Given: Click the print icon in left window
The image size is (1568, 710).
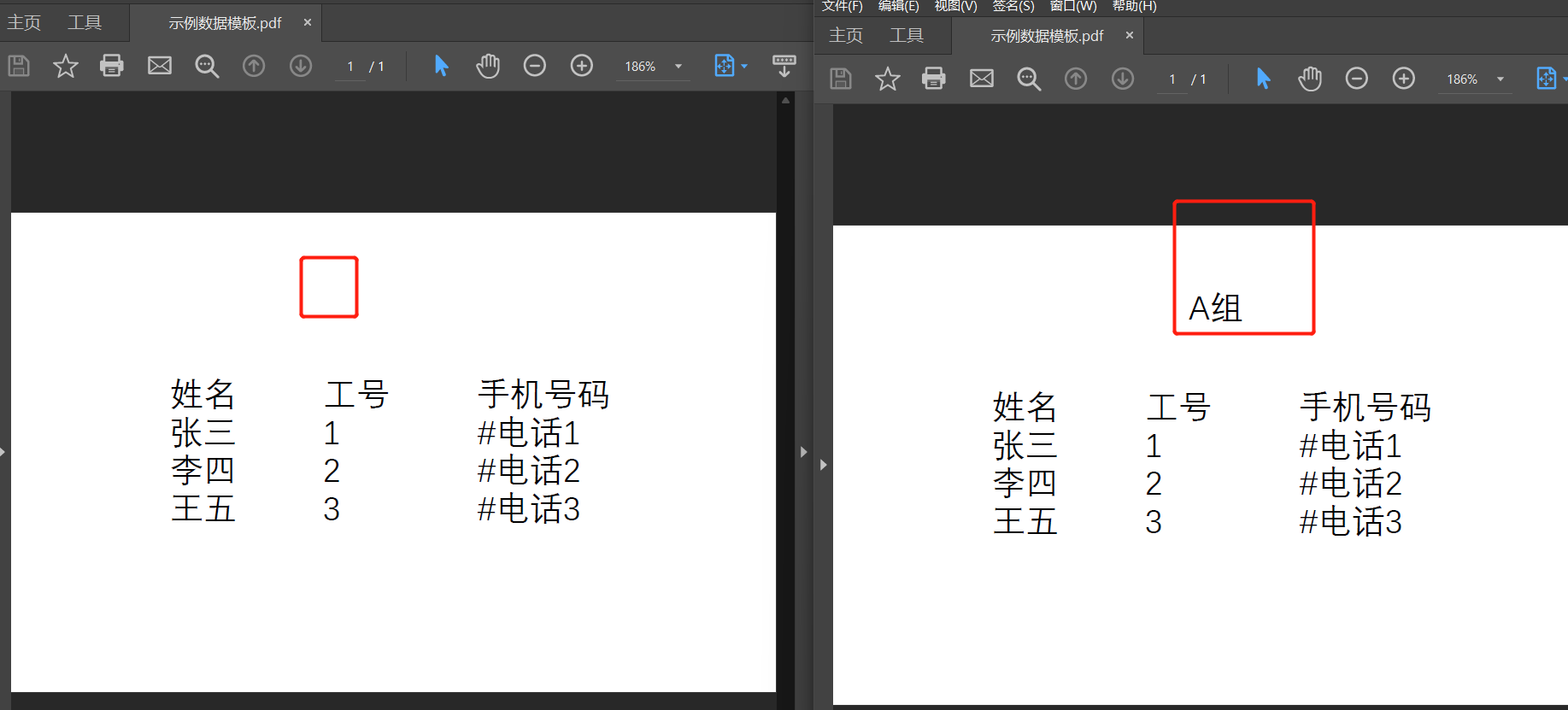Looking at the screenshot, I should coord(112,66).
